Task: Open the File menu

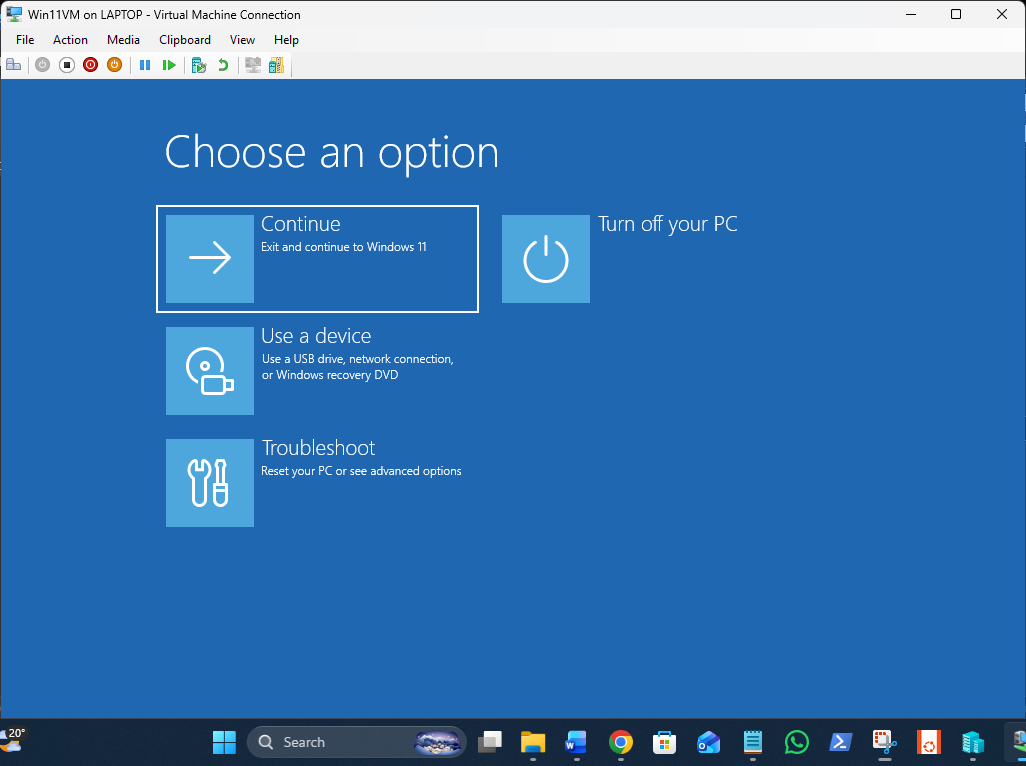Action: 25,40
